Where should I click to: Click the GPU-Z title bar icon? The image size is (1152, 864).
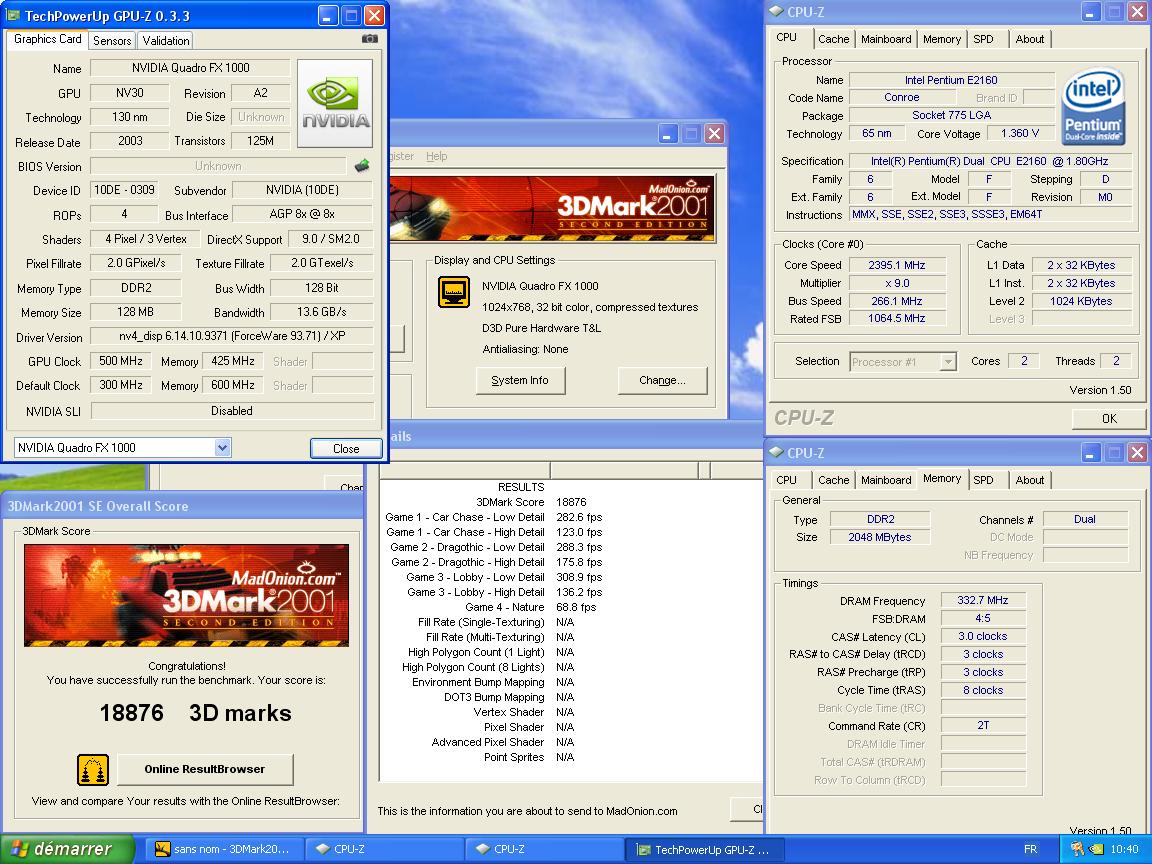point(13,15)
